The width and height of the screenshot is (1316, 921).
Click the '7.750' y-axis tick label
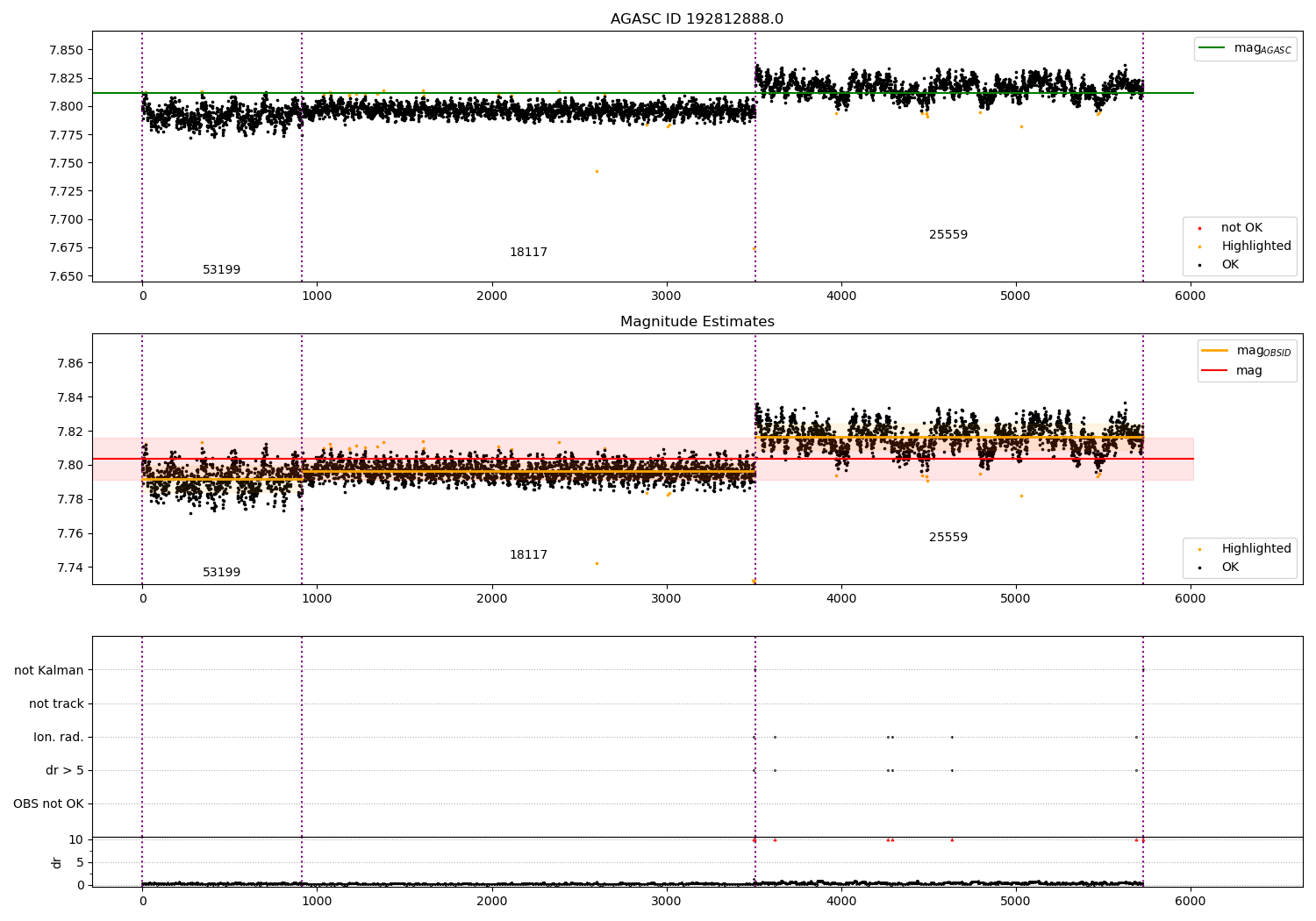coord(66,164)
